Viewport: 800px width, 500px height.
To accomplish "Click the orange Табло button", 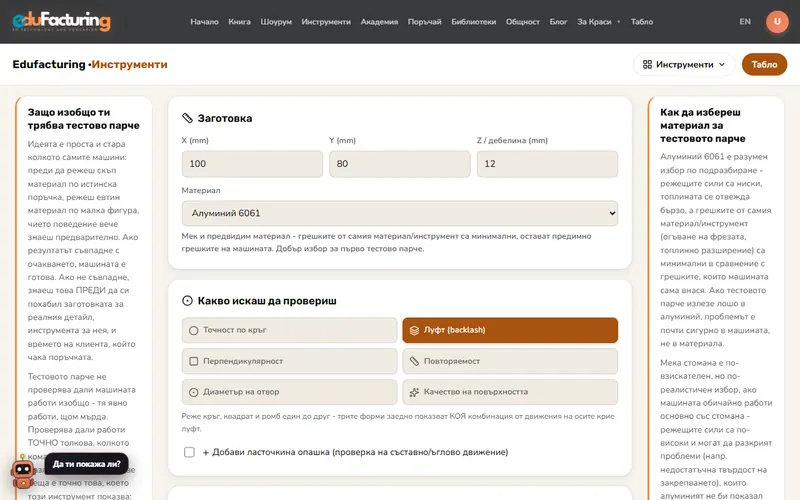I will tap(764, 64).
